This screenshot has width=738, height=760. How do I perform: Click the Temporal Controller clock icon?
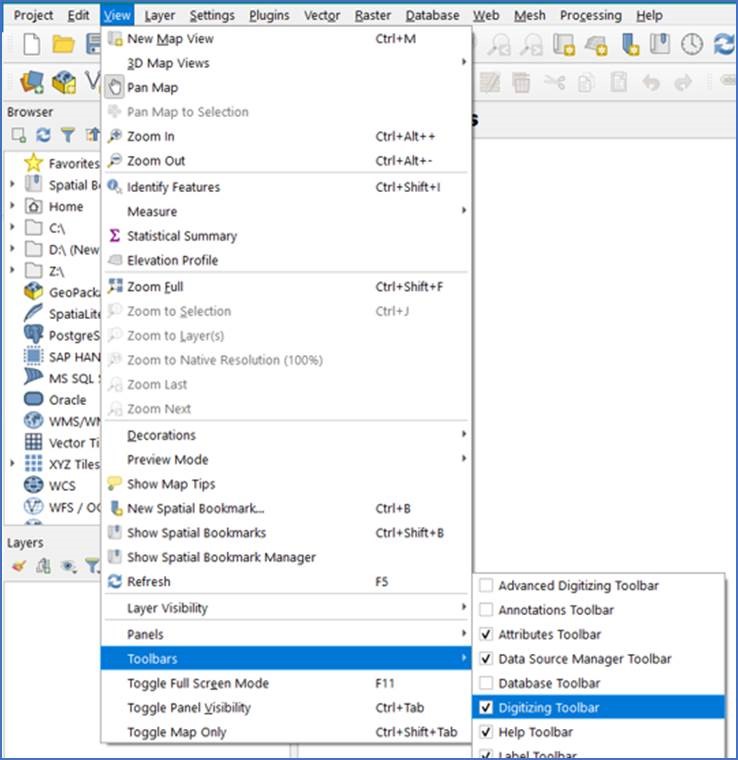pyautogui.click(x=691, y=45)
